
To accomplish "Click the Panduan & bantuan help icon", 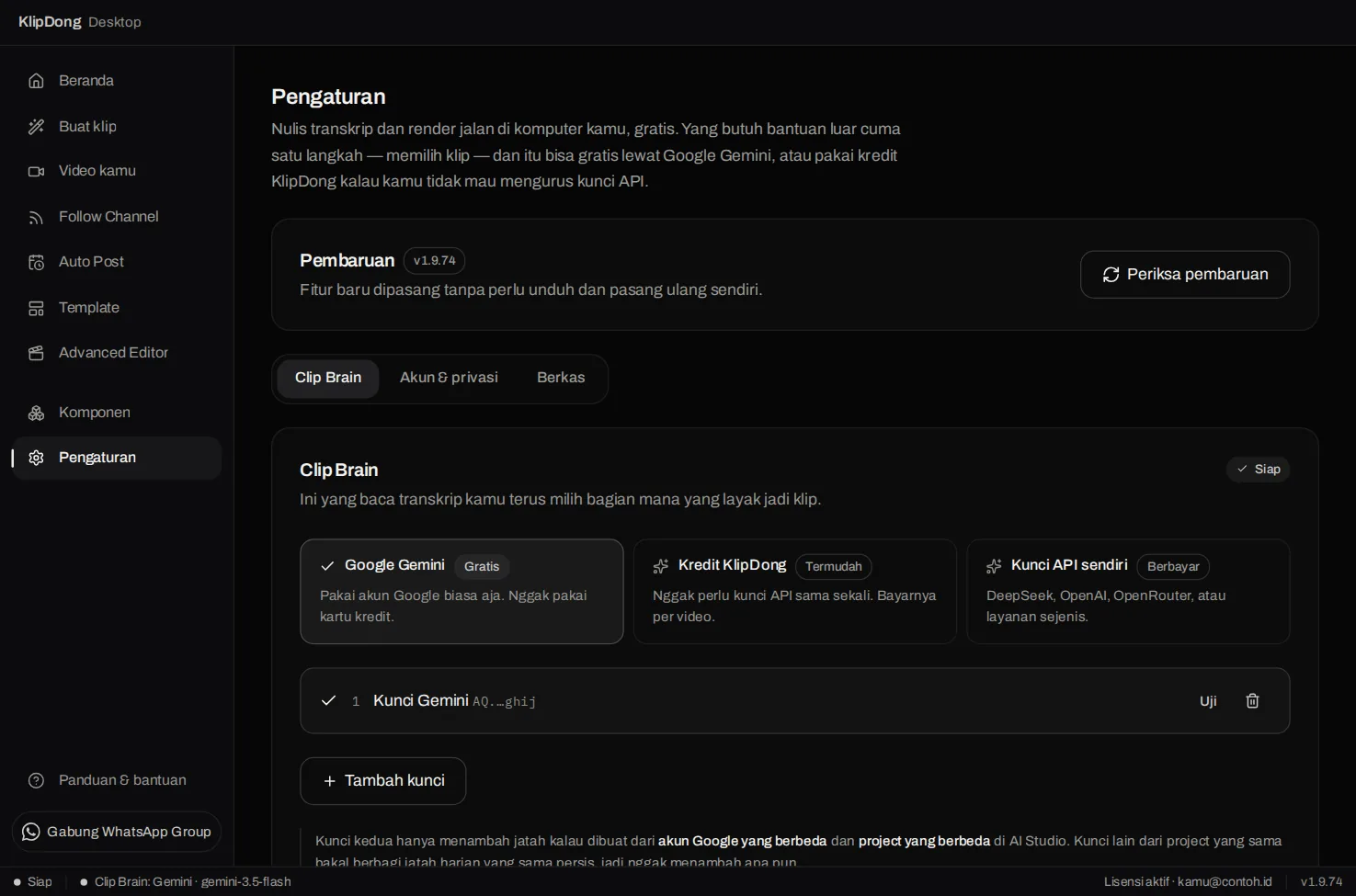I will (36, 780).
